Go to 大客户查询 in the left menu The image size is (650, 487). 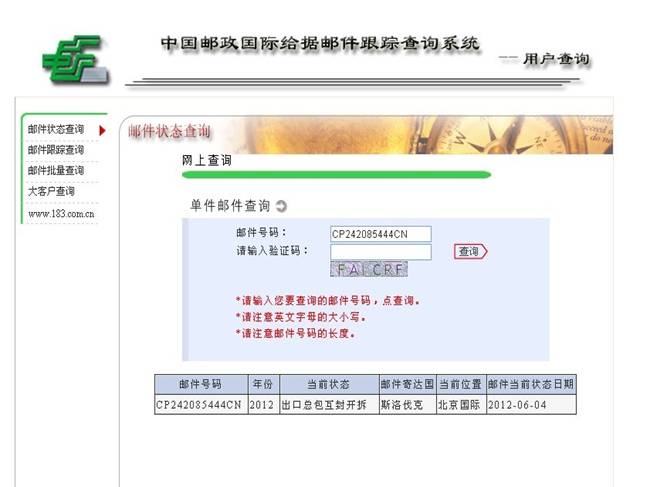[x=51, y=191]
